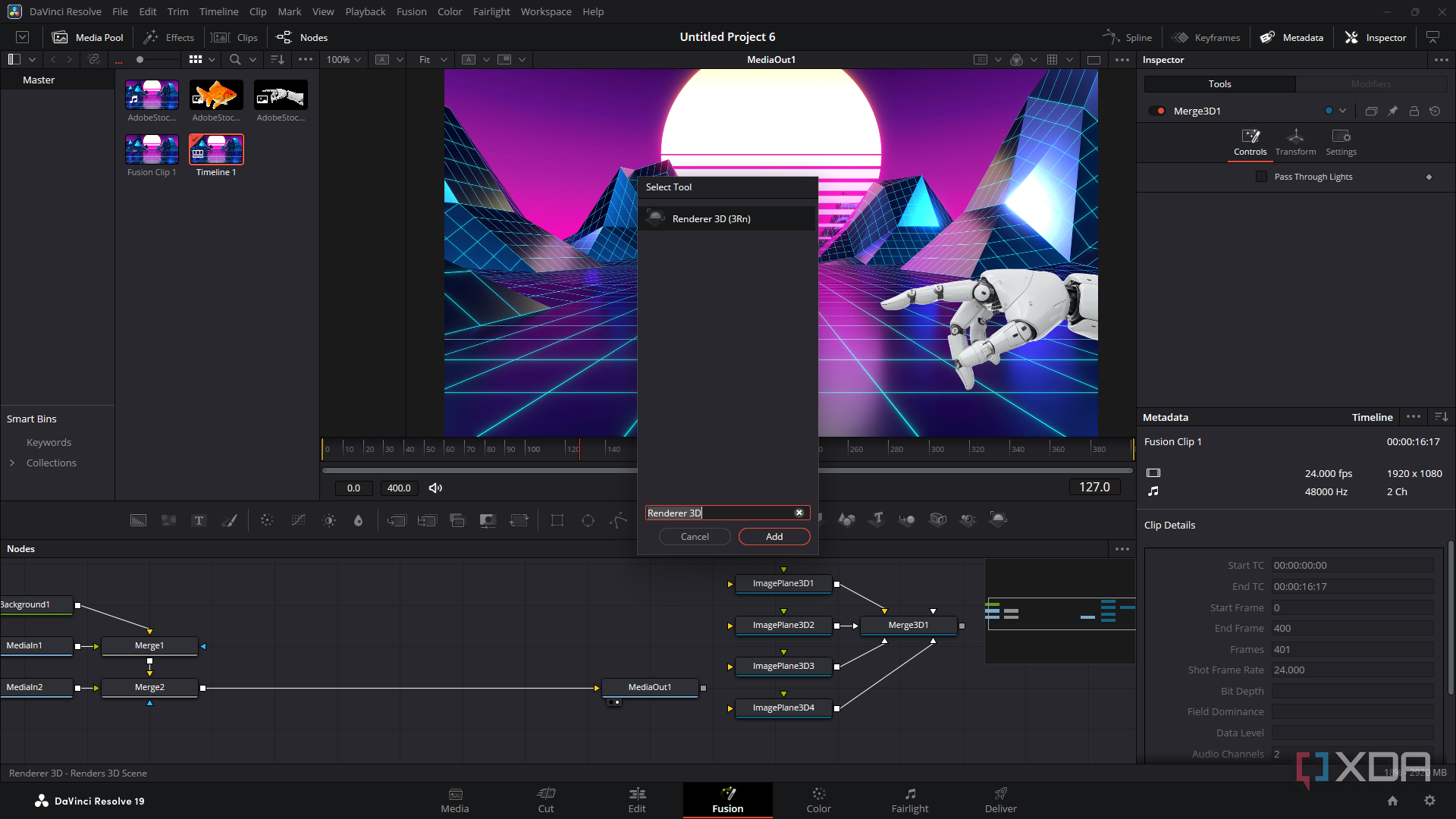Open the search options dropdown arrow
This screenshot has height=819, width=1456.
pos(253,59)
